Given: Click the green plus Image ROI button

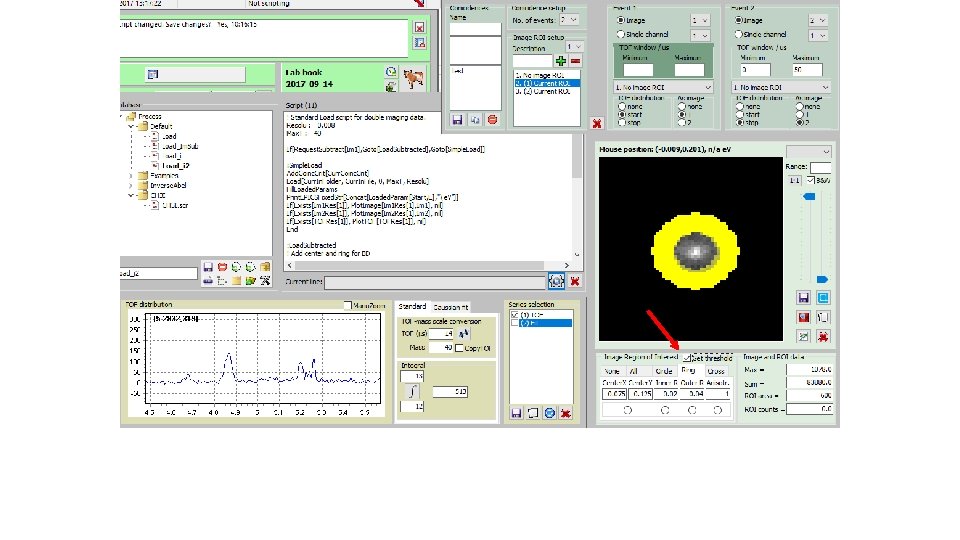Looking at the screenshot, I should (x=560, y=61).
